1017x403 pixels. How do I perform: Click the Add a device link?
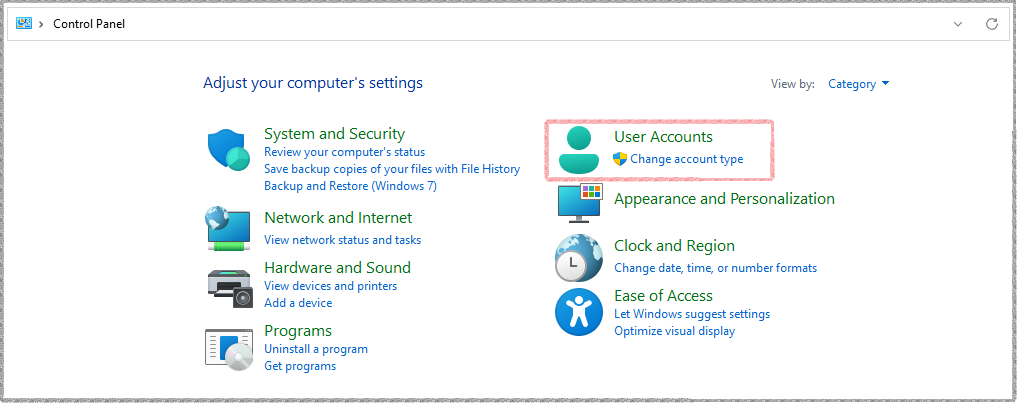click(298, 302)
